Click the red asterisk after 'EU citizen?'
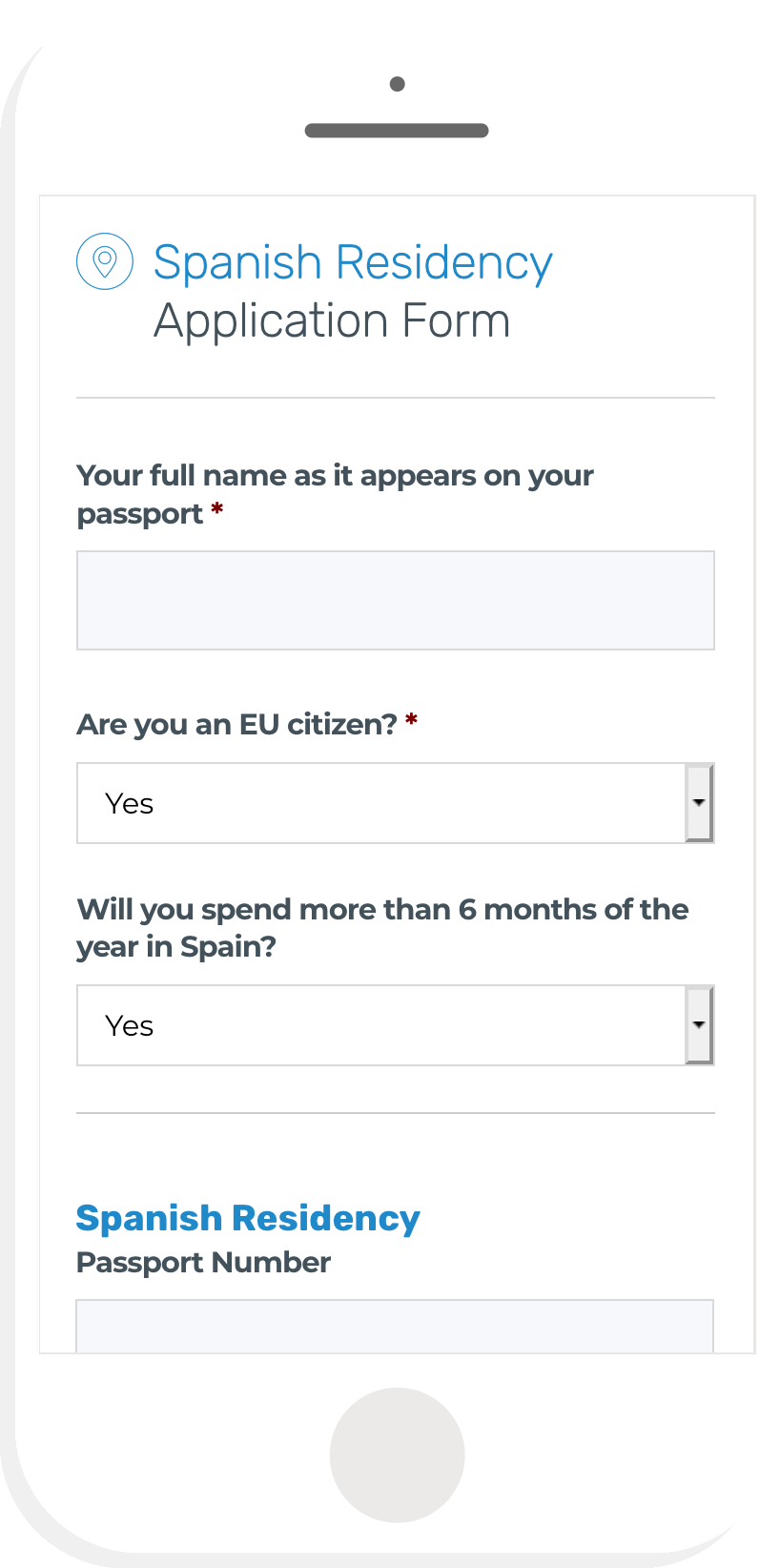780x1568 pixels. [411, 720]
